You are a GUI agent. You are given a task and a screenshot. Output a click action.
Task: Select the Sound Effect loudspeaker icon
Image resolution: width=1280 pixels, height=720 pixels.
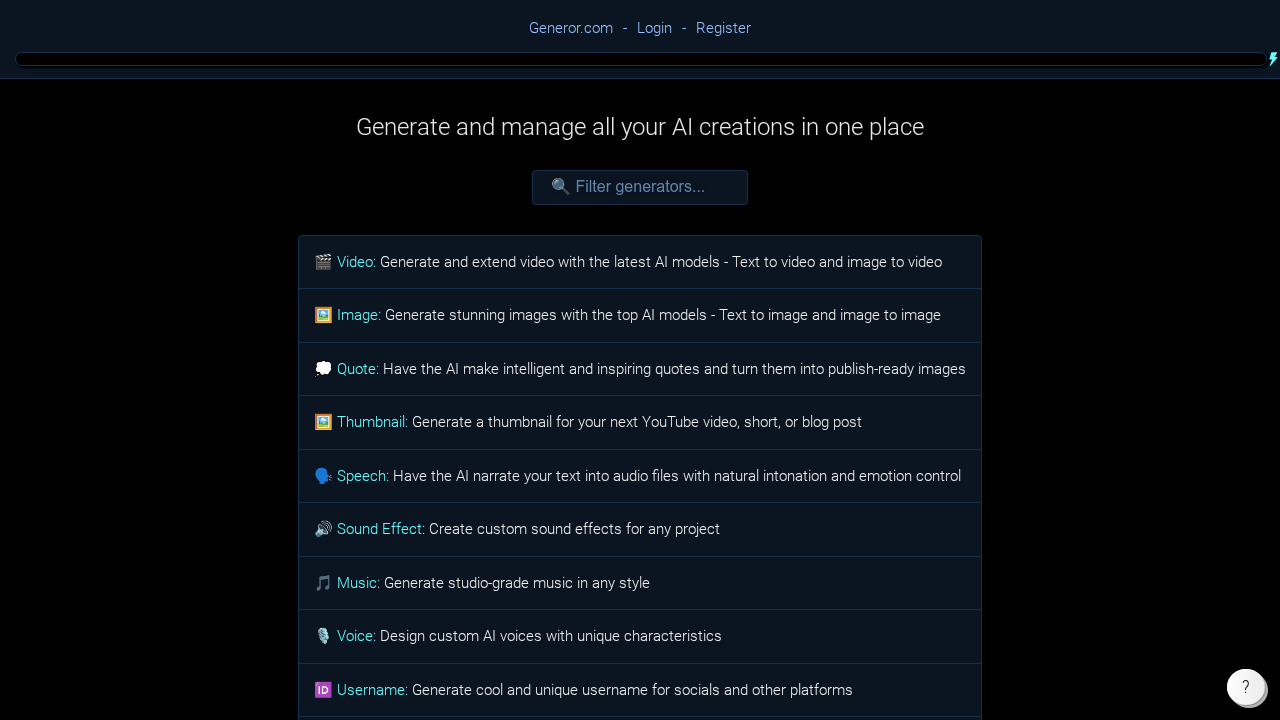tap(323, 529)
